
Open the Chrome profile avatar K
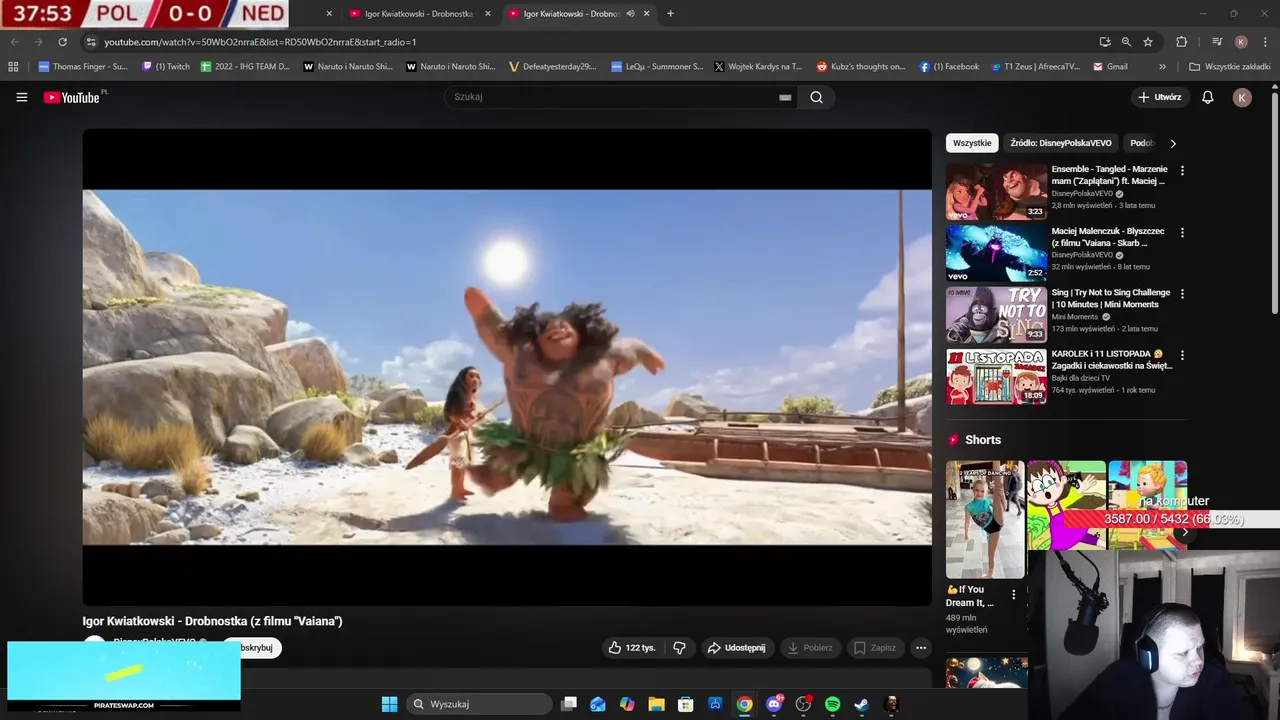[1241, 42]
